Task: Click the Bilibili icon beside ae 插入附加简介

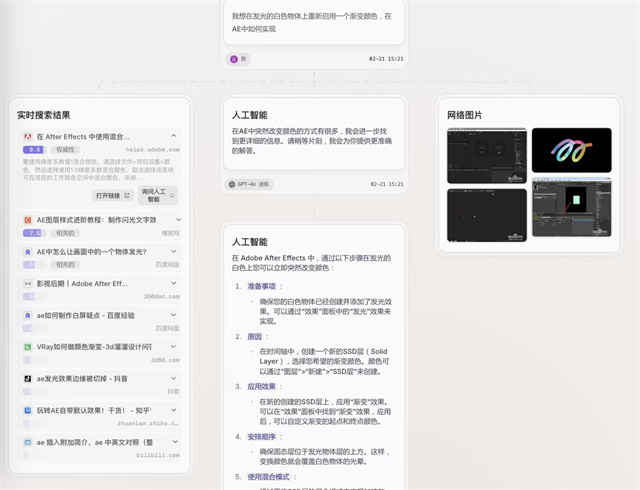Action: coord(28,442)
